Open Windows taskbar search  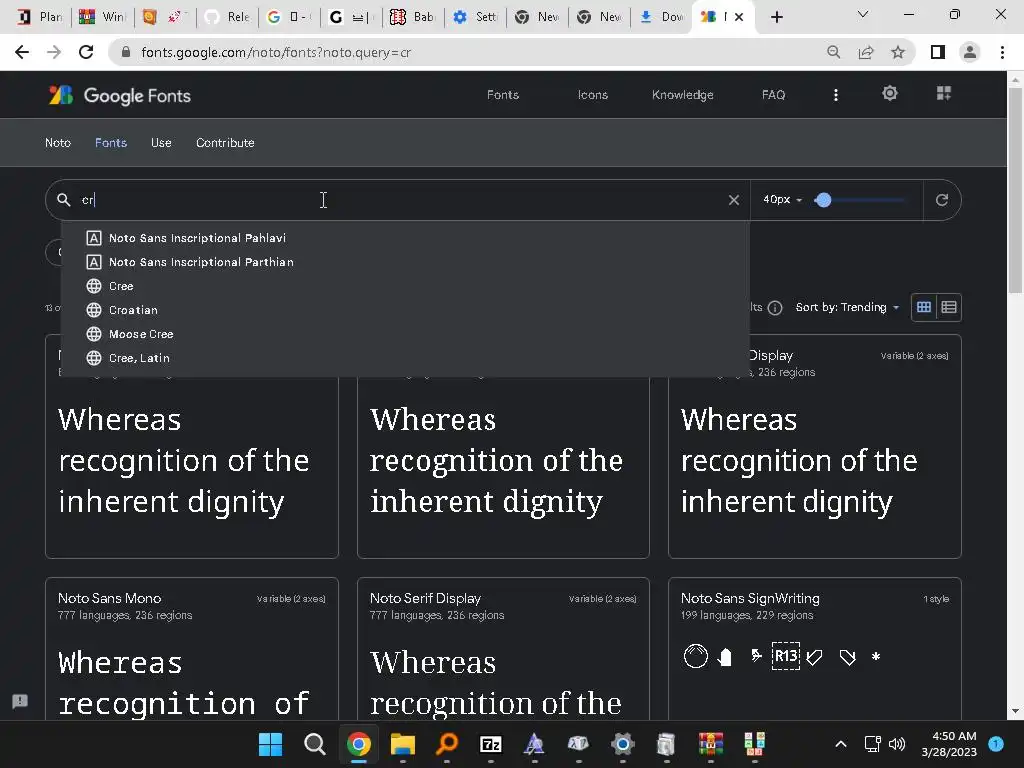pos(314,744)
